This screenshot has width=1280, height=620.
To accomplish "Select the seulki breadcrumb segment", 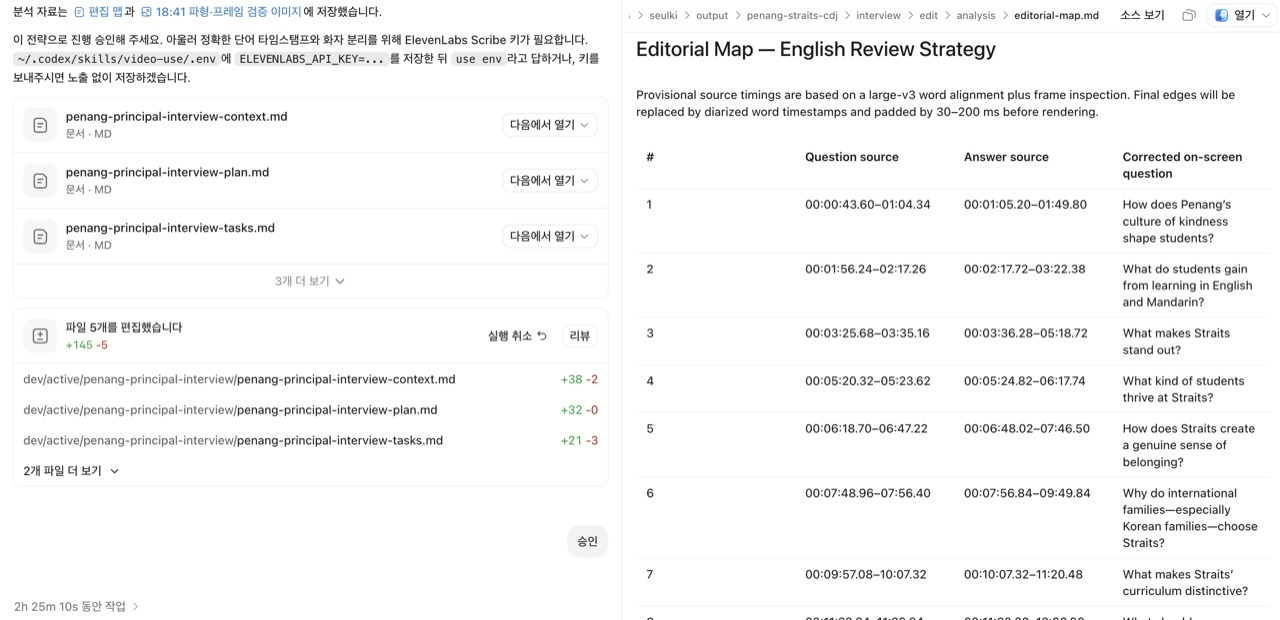I will 663,16.
